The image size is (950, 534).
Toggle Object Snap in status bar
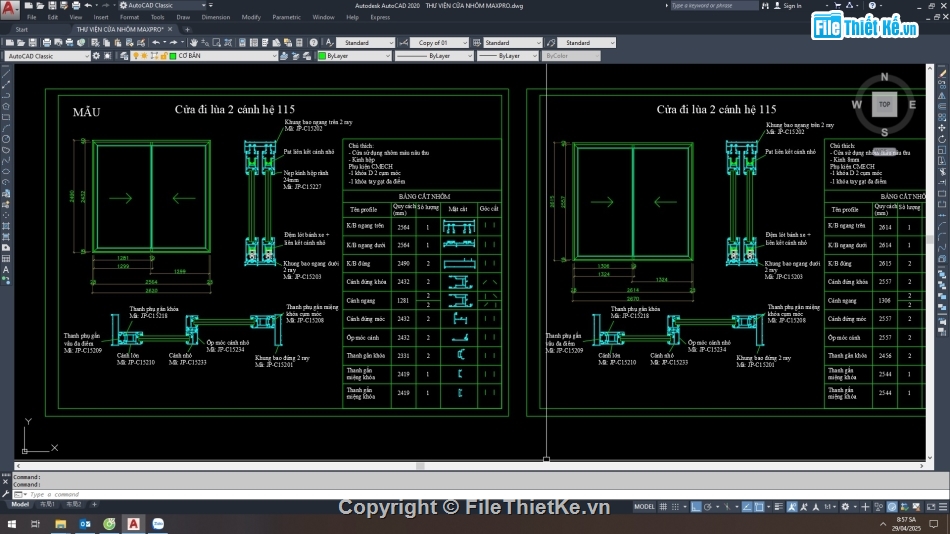coord(759,507)
